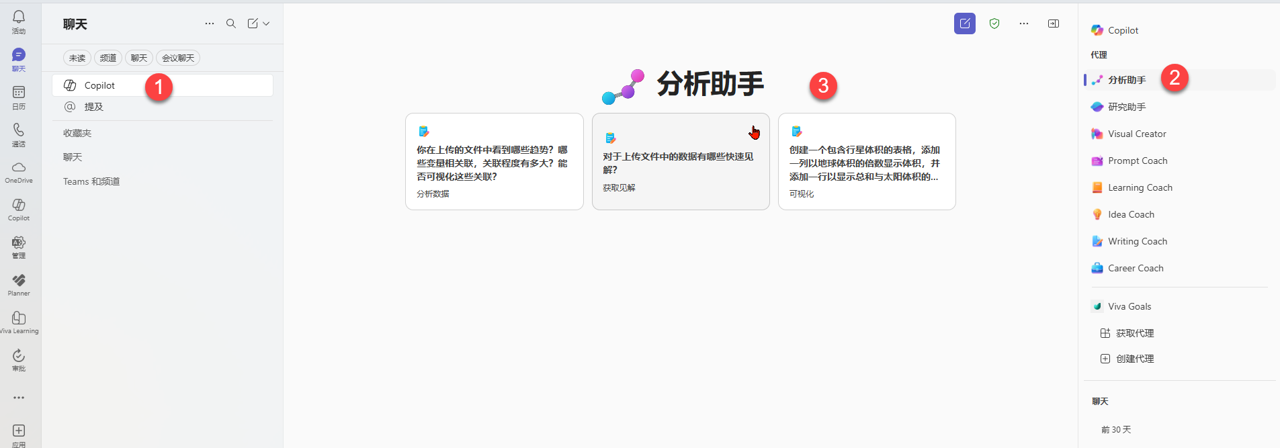Click 创建代理 to create an agent
This screenshot has height=448, width=1280.
point(1126,359)
